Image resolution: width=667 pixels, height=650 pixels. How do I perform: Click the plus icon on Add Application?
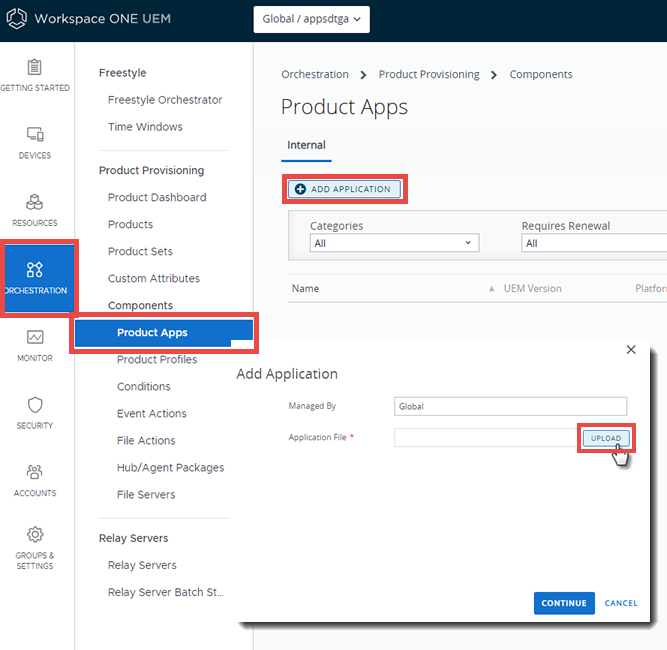click(300, 189)
